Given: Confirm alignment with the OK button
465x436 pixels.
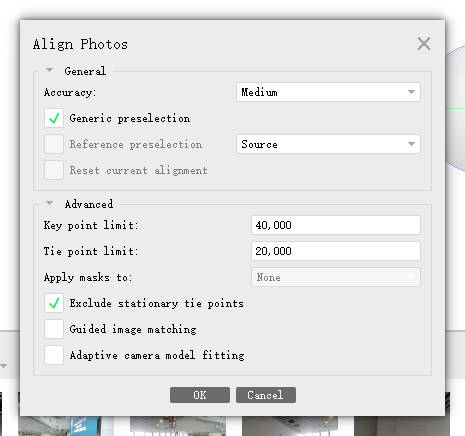Looking at the screenshot, I should (x=200, y=395).
